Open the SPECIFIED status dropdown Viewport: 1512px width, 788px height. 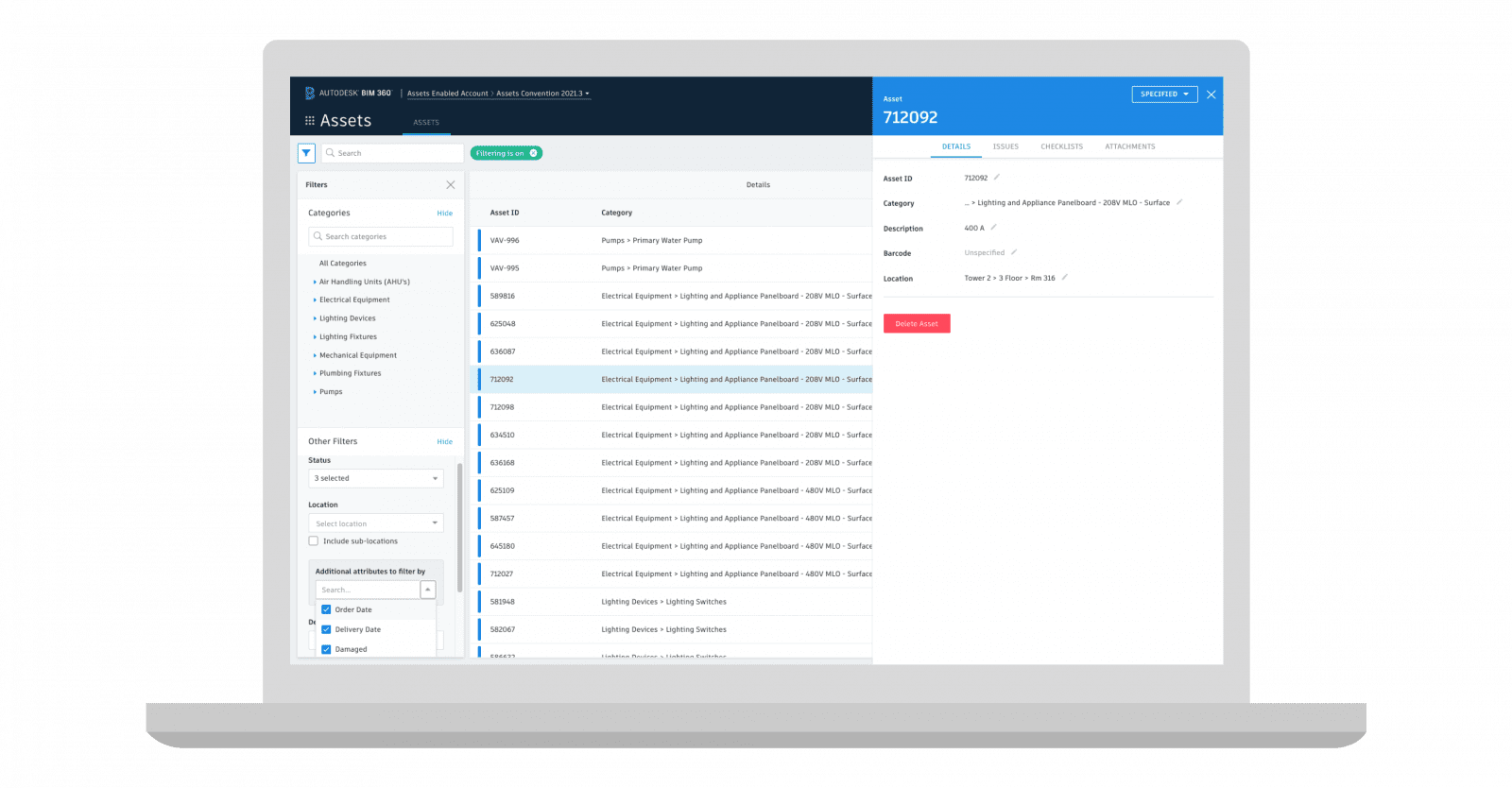[1164, 94]
